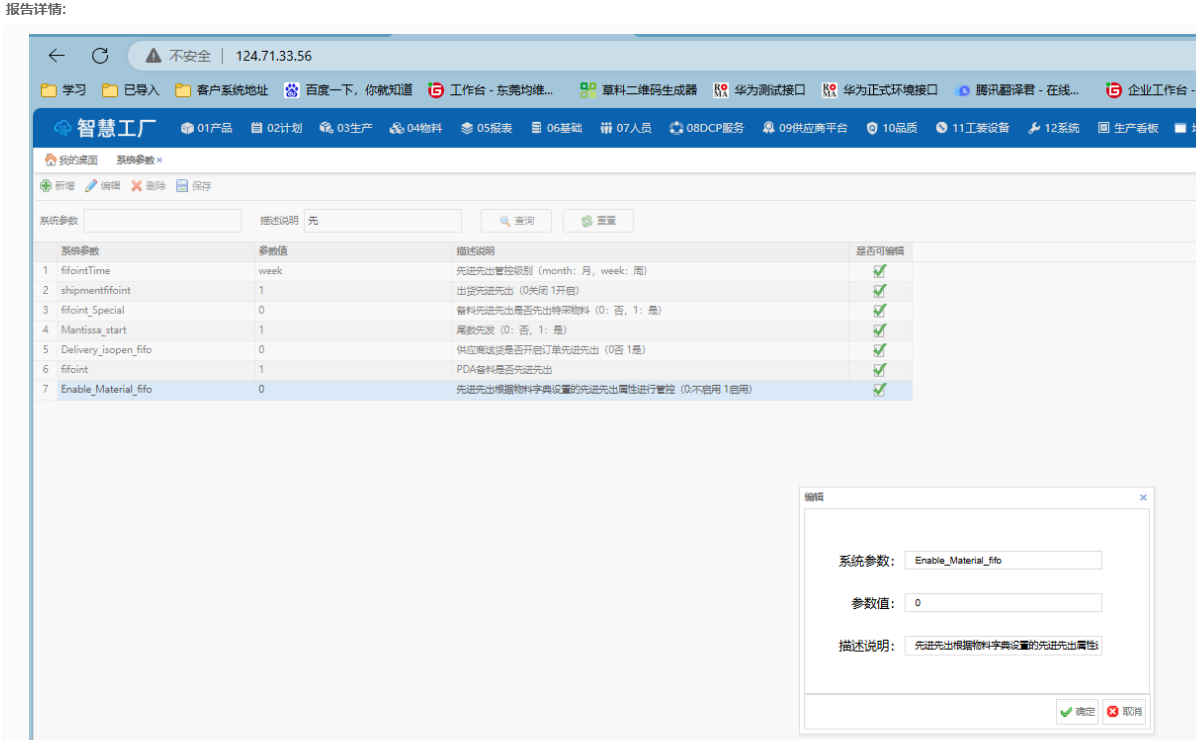Click the 新增 (add) toolbar icon
The image size is (1196, 740).
coord(46,186)
